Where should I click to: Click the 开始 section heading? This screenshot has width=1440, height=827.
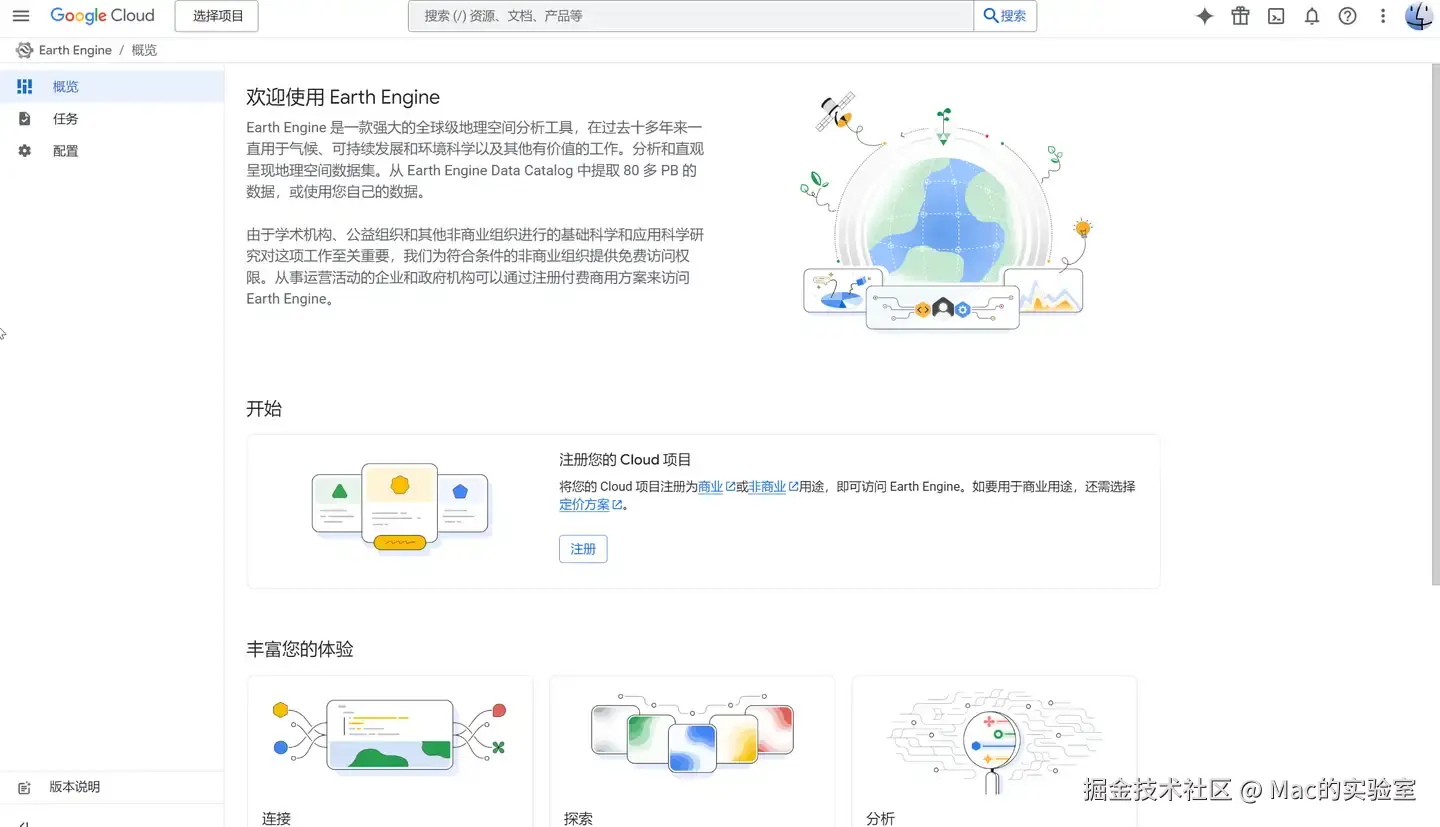[x=264, y=409]
